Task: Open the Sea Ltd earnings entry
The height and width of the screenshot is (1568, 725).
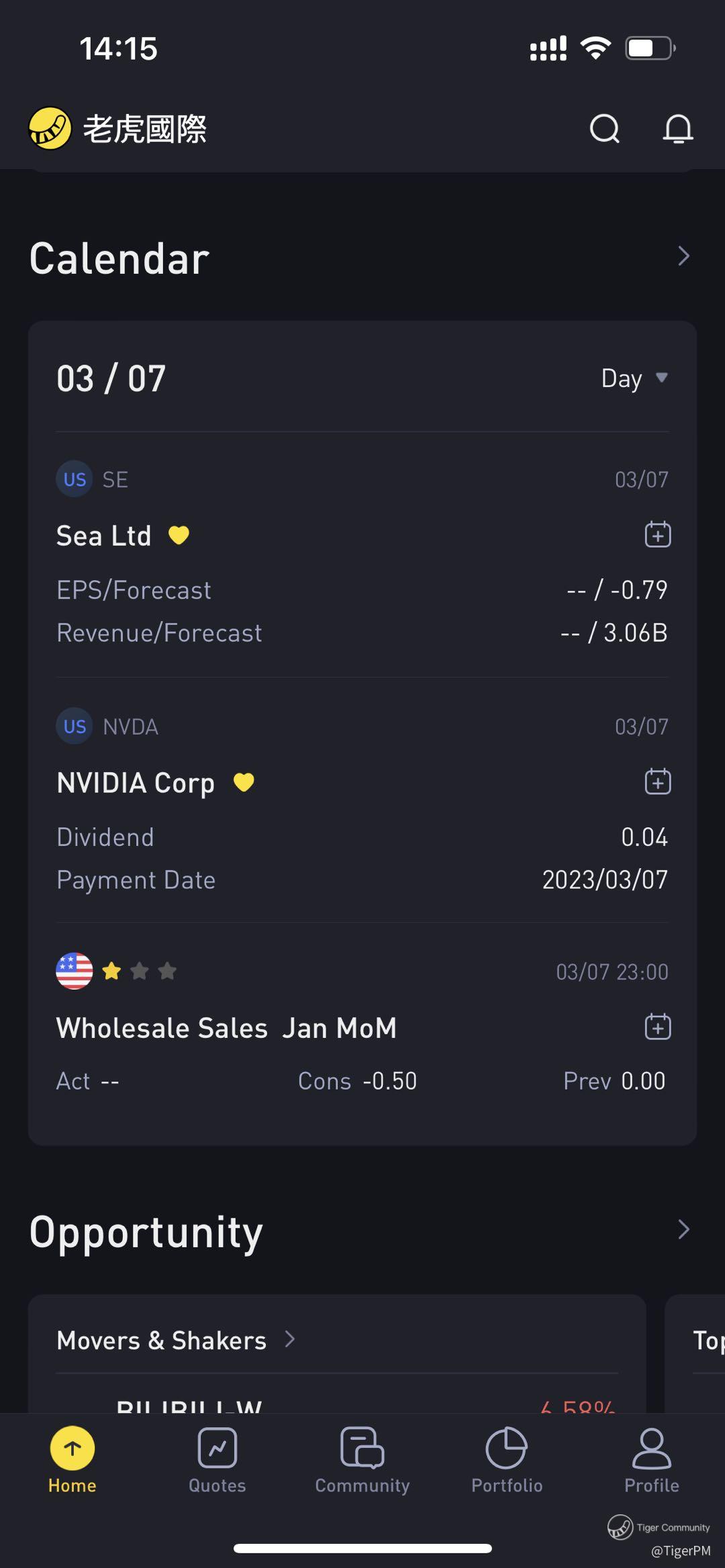Action: coord(362,555)
